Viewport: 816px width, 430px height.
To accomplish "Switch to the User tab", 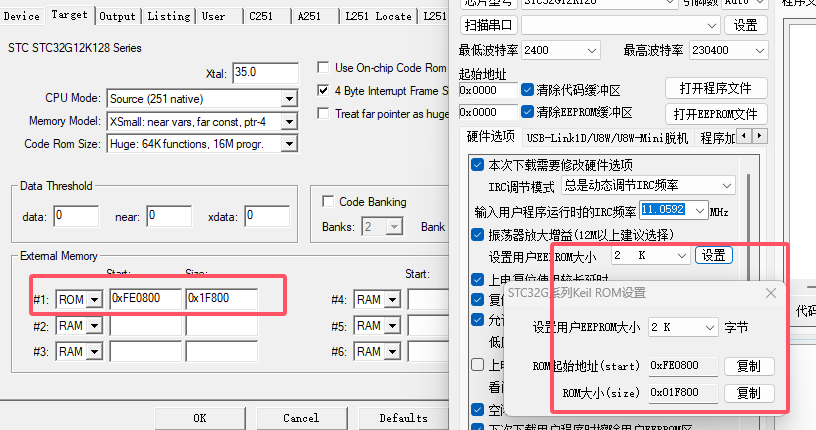I will 213,16.
